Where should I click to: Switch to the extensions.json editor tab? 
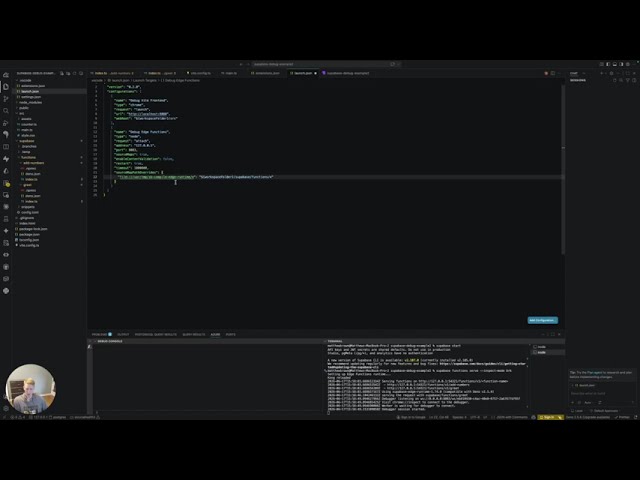265,73
